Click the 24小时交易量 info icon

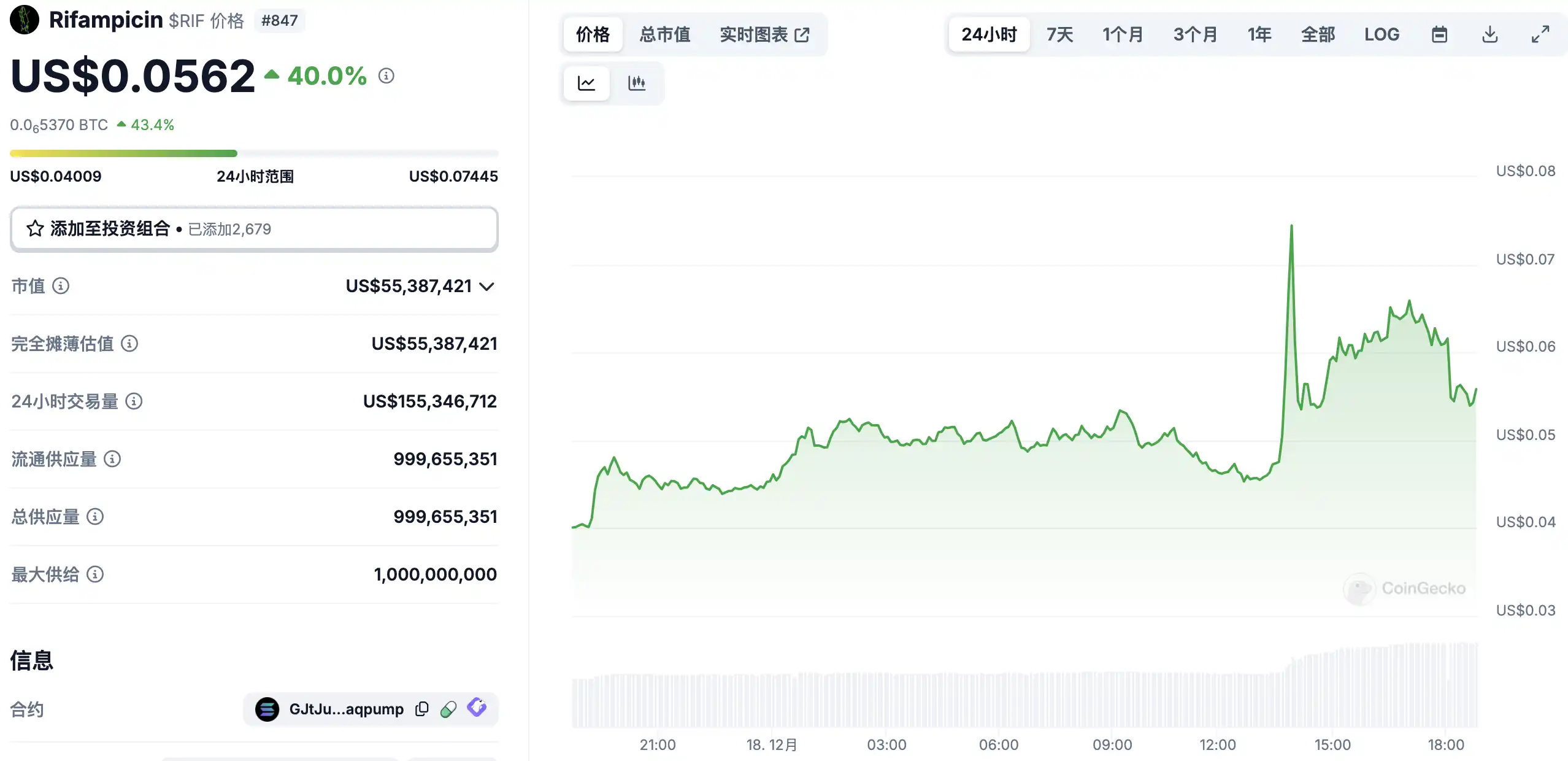coord(134,401)
